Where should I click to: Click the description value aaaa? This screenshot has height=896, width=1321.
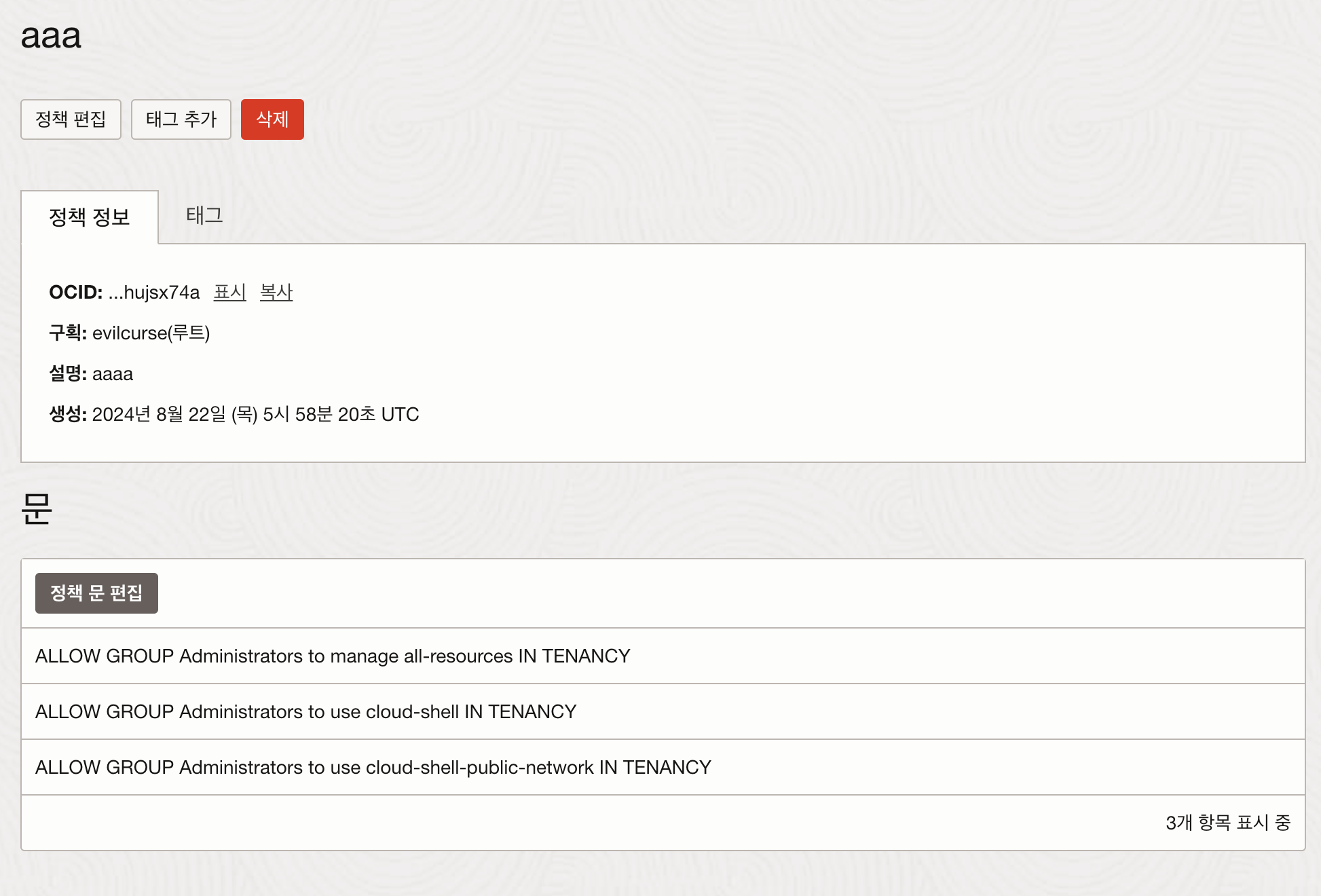(x=113, y=374)
